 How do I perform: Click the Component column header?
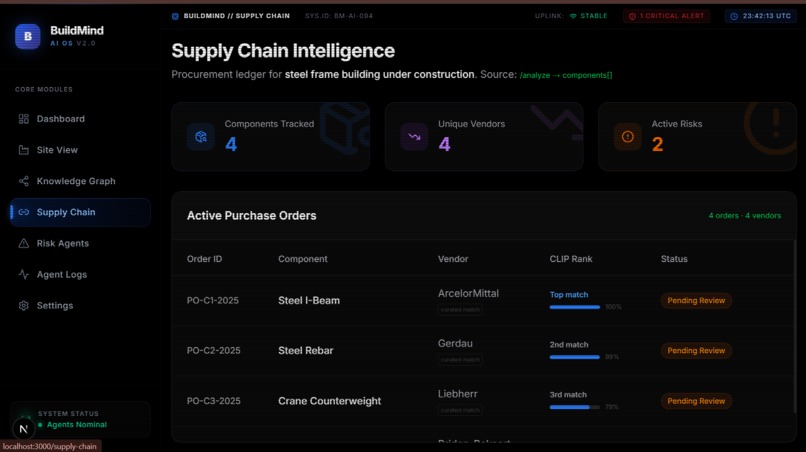(303, 259)
